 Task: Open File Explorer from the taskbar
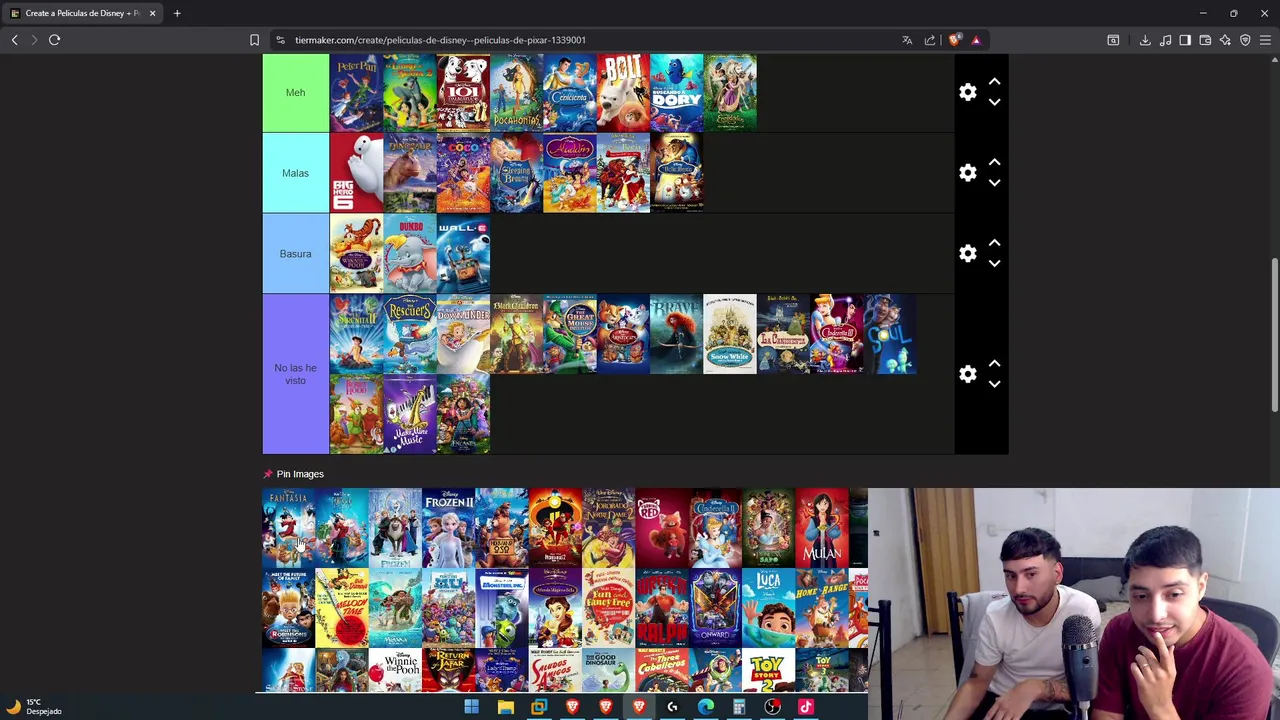[506, 707]
